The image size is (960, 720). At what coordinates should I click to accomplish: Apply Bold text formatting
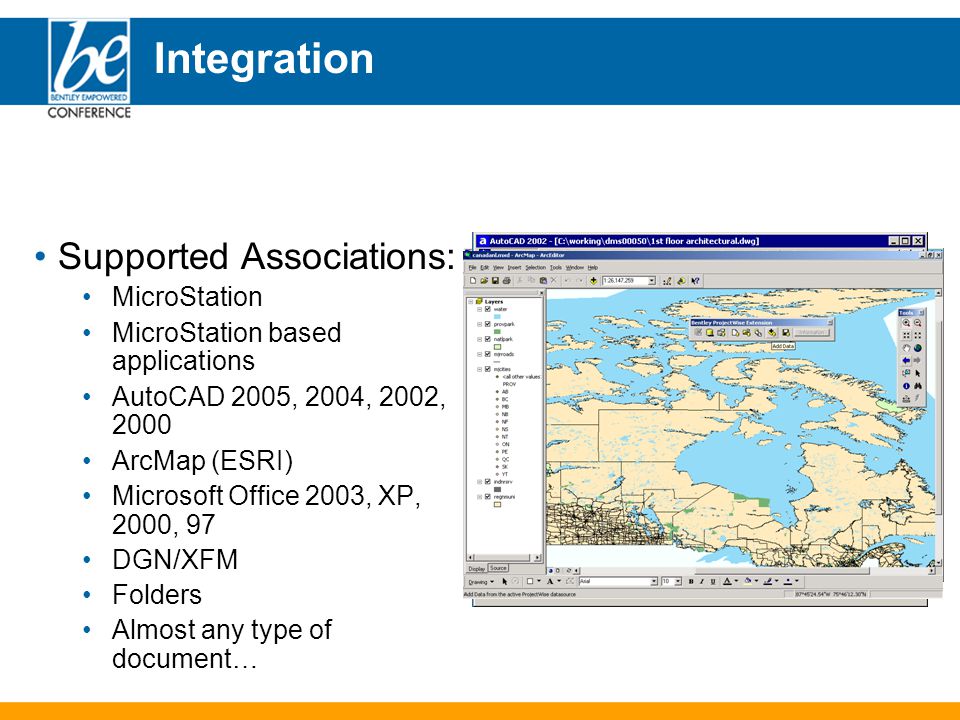coord(691,581)
